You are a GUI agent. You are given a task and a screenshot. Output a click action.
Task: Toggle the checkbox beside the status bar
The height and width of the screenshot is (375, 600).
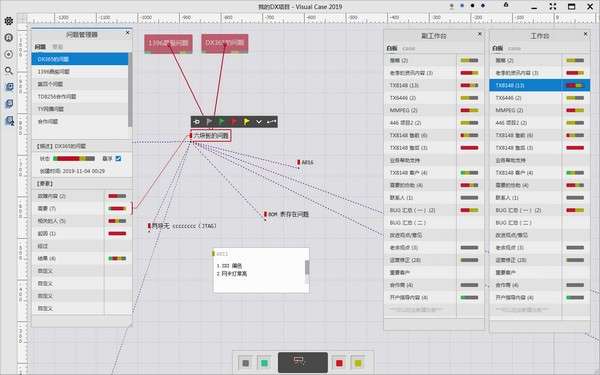click(x=118, y=158)
